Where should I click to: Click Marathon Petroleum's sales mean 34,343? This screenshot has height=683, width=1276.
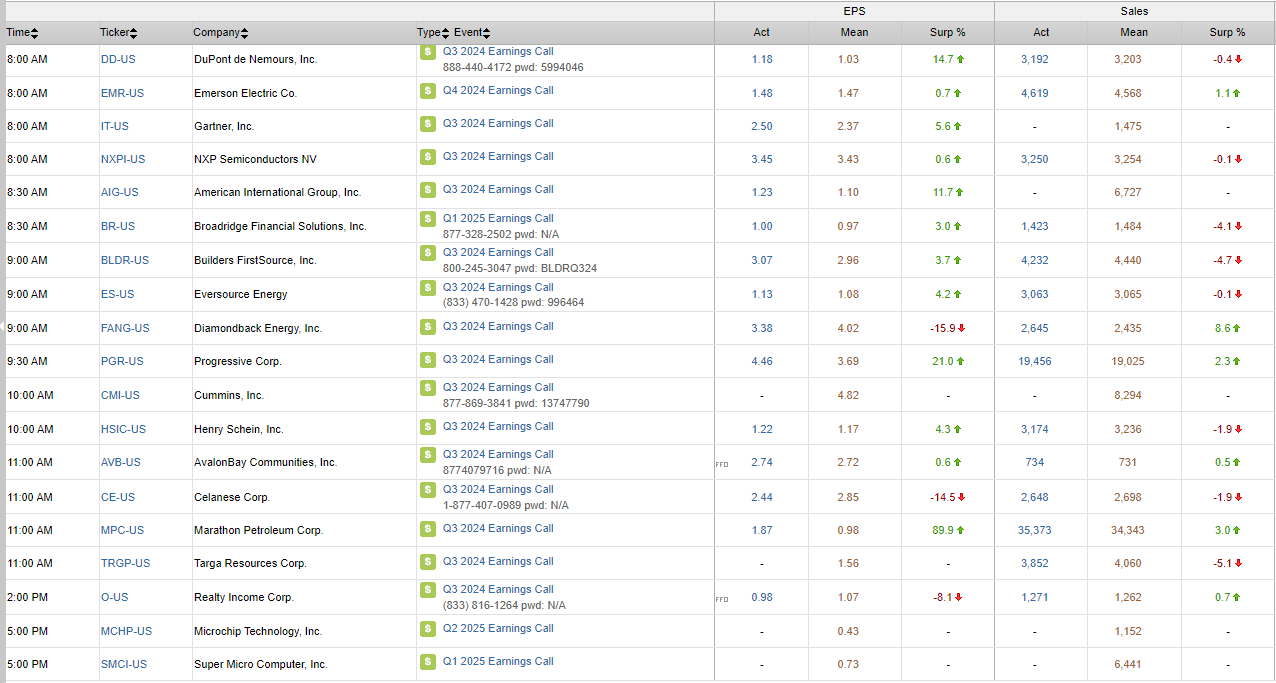[1128, 530]
